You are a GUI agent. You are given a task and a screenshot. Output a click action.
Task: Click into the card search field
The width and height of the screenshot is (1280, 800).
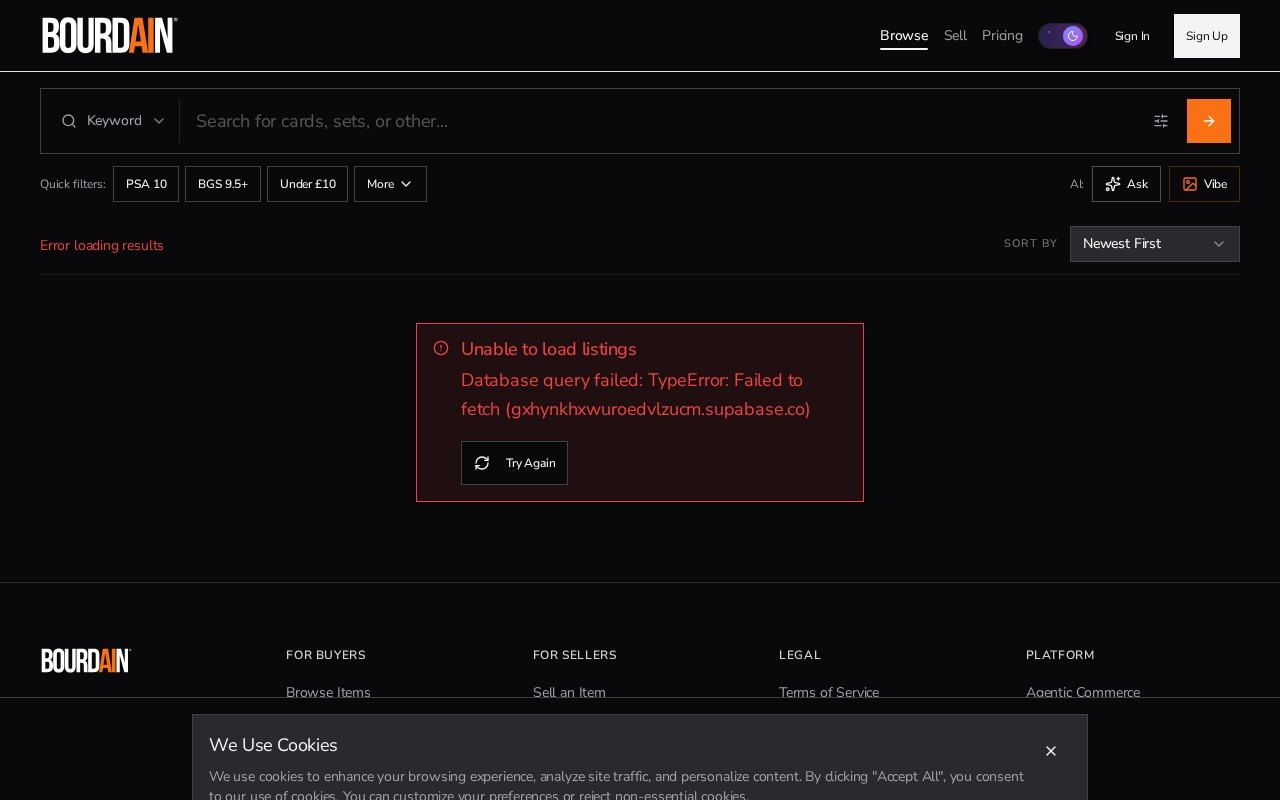(x=660, y=121)
